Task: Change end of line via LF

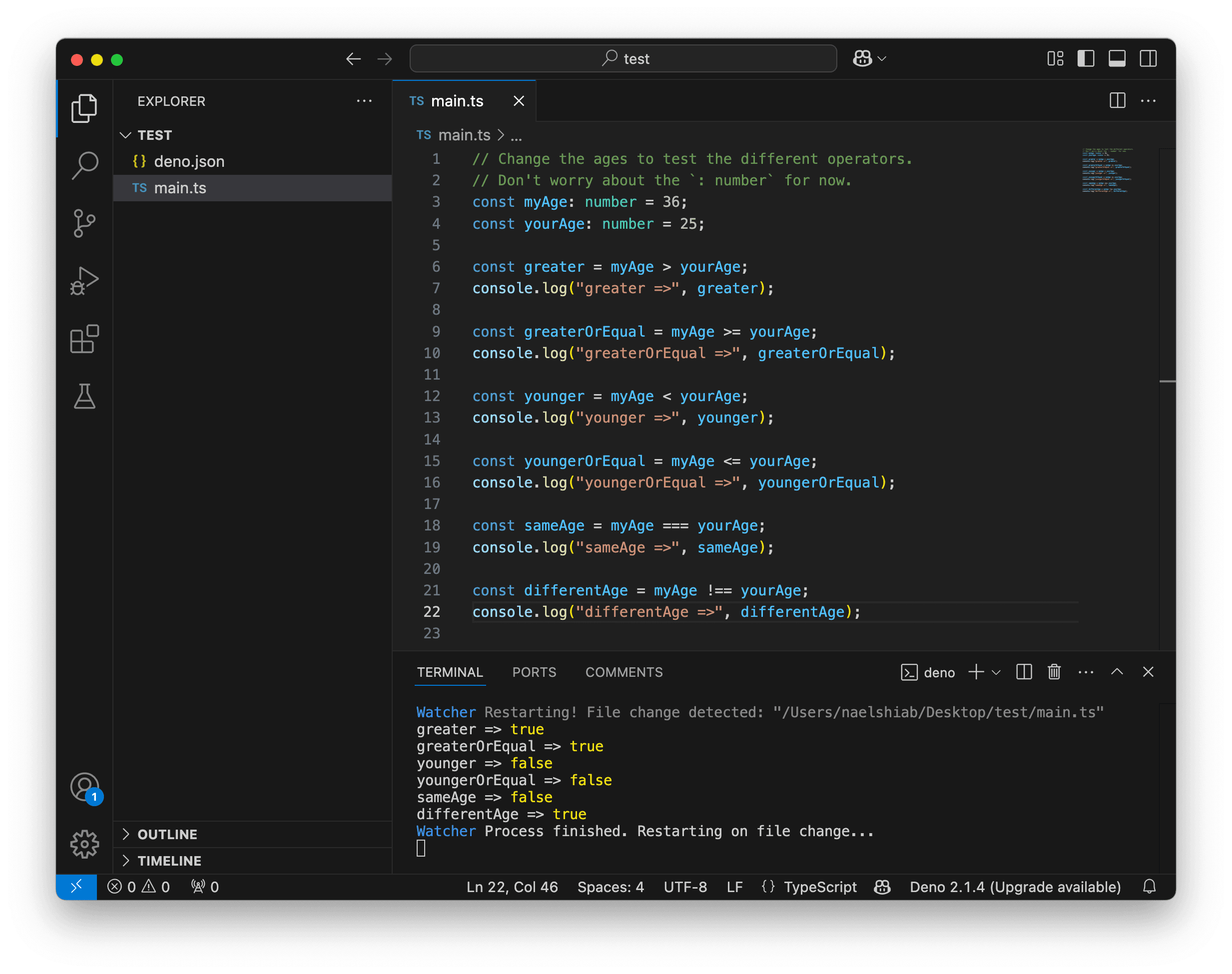Action: tap(734, 887)
